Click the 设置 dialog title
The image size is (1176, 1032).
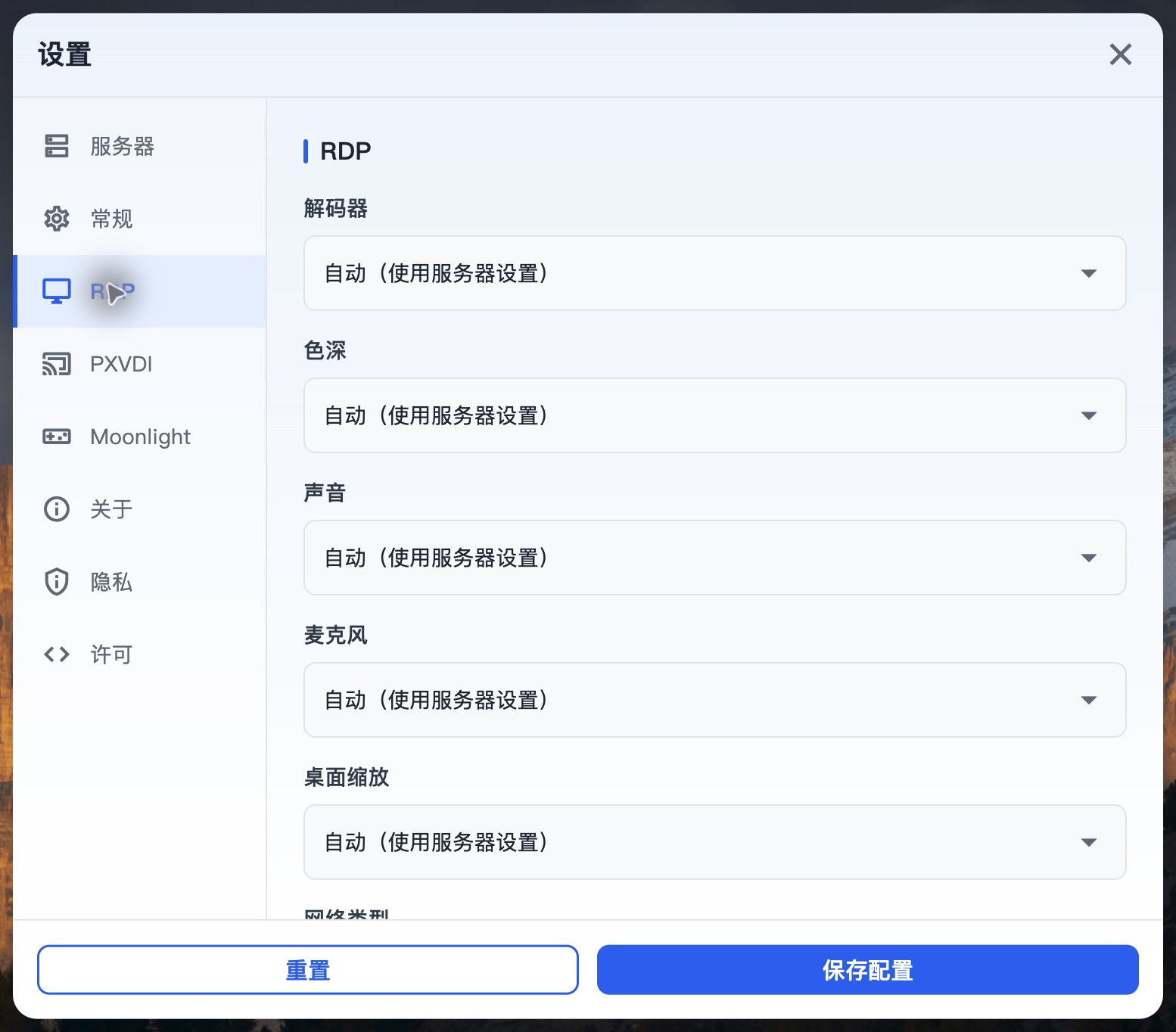click(65, 54)
